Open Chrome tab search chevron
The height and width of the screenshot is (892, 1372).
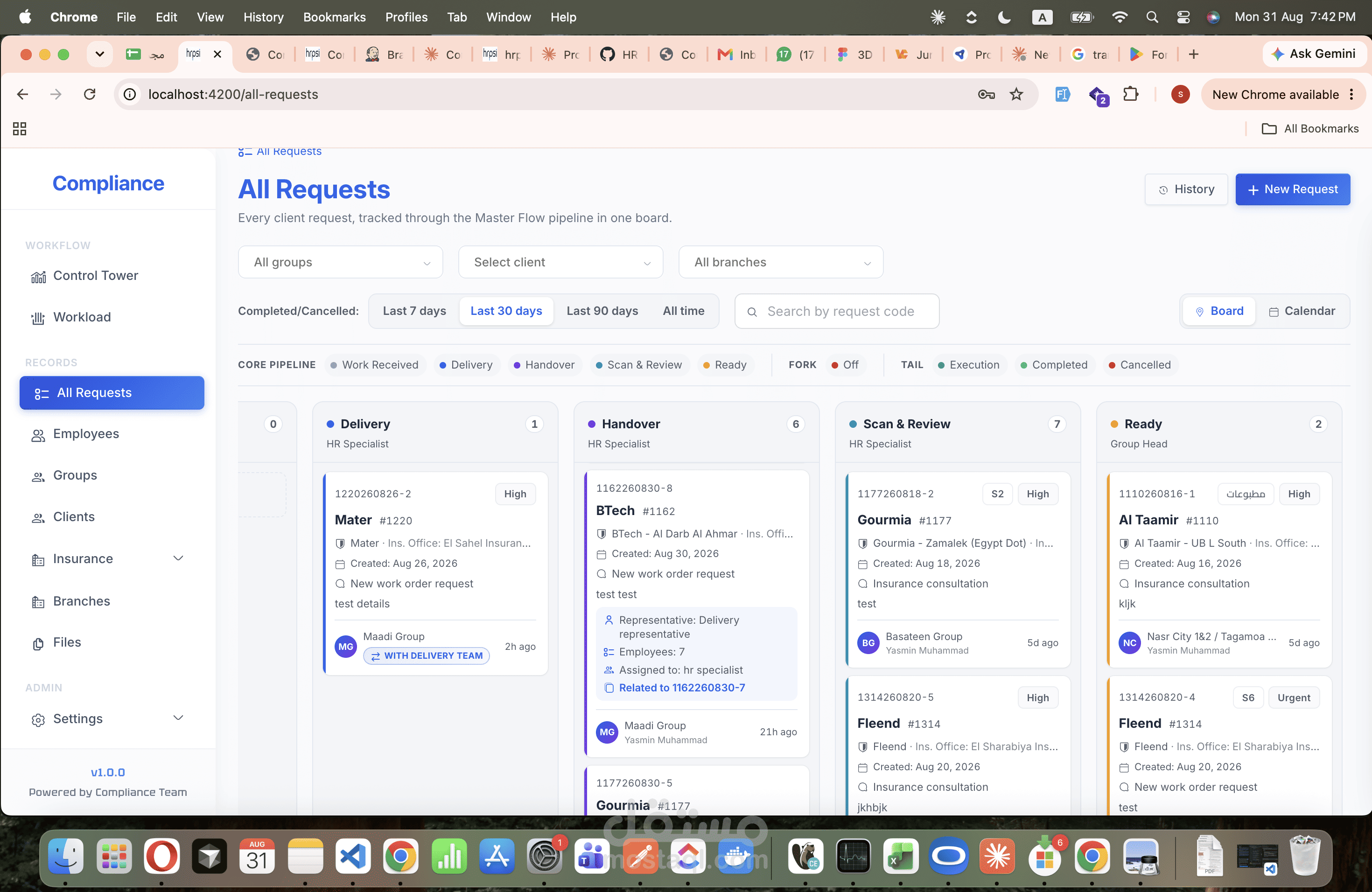pyautogui.click(x=100, y=54)
